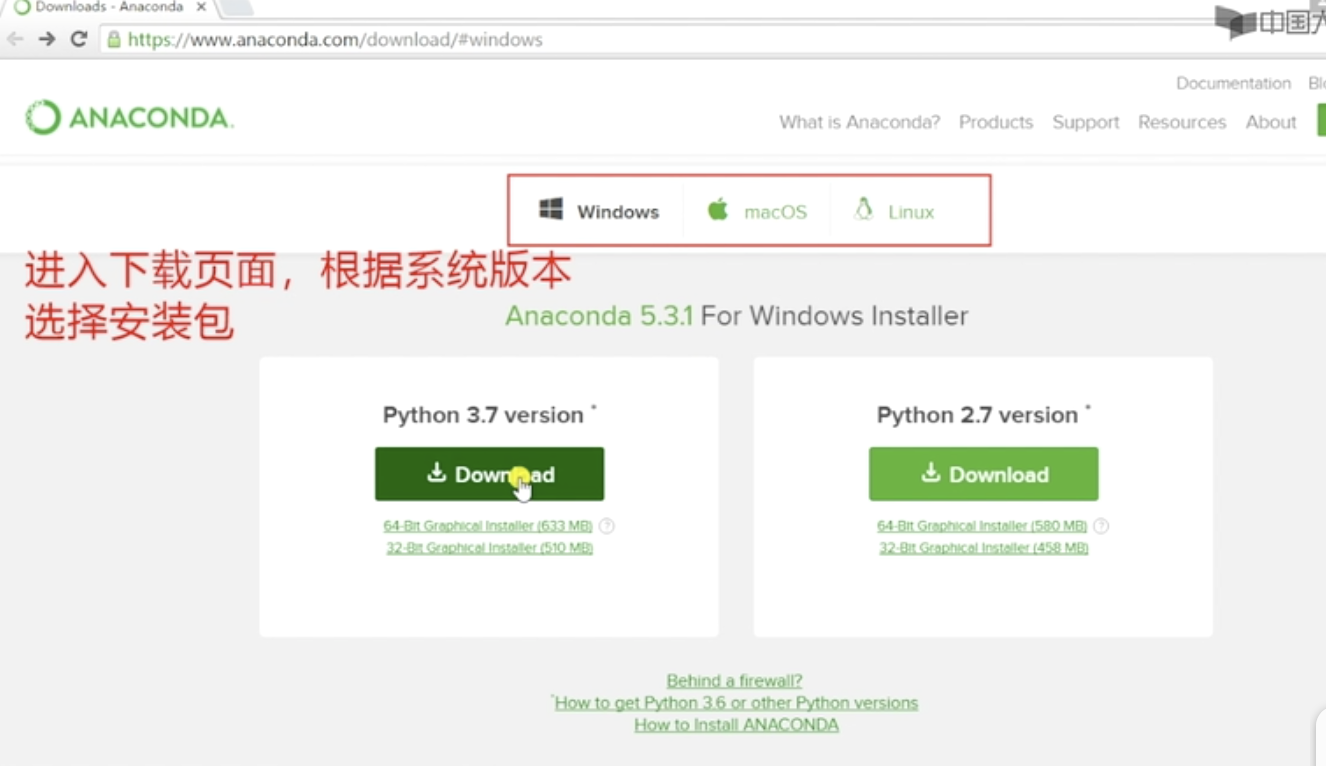
Task: Open the Documentation link
Action: click(x=1233, y=83)
